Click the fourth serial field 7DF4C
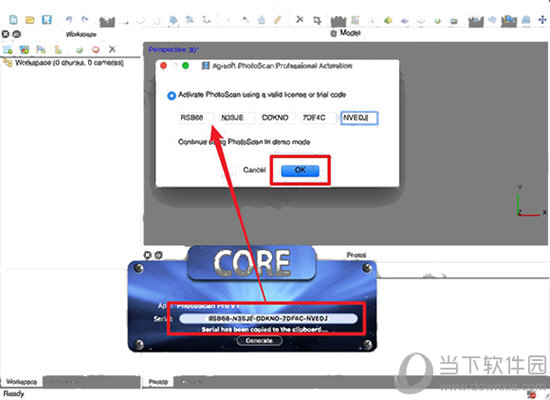 tap(318, 118)
